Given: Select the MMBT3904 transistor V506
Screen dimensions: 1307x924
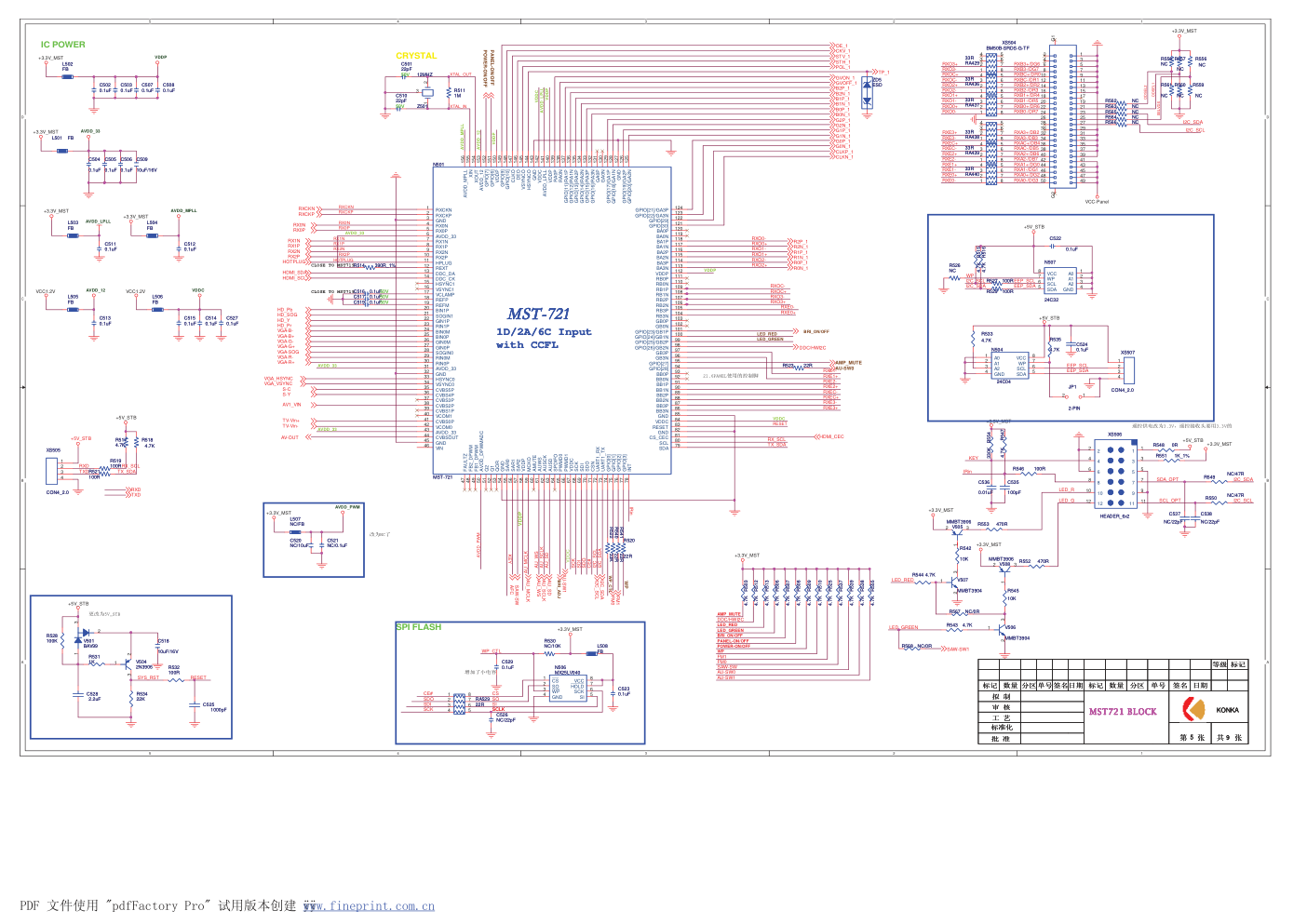Looking at the screenshot, I should (1004, 629).
